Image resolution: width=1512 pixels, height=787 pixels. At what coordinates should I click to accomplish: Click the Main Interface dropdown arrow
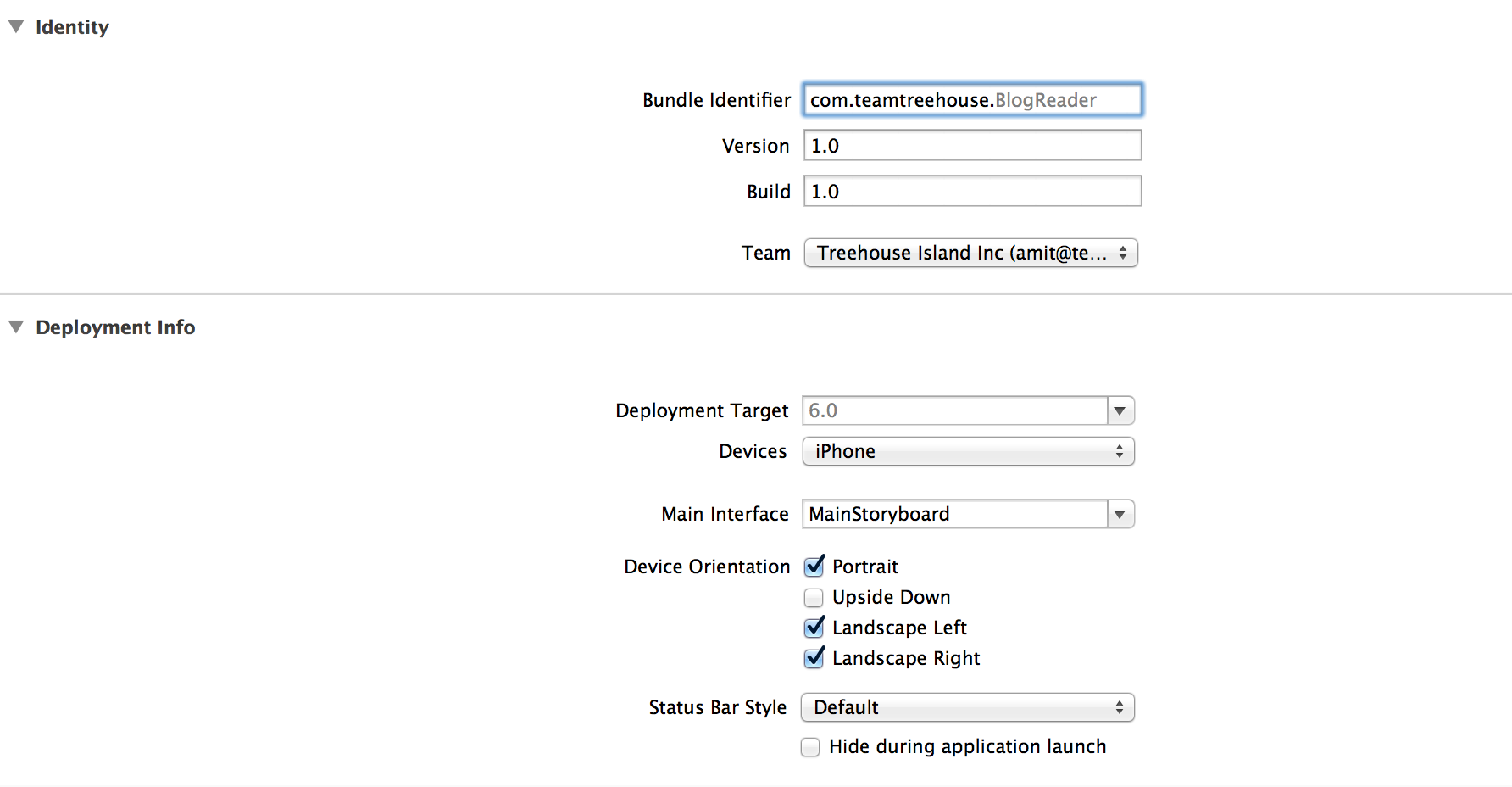click(x=1120, y=515)
